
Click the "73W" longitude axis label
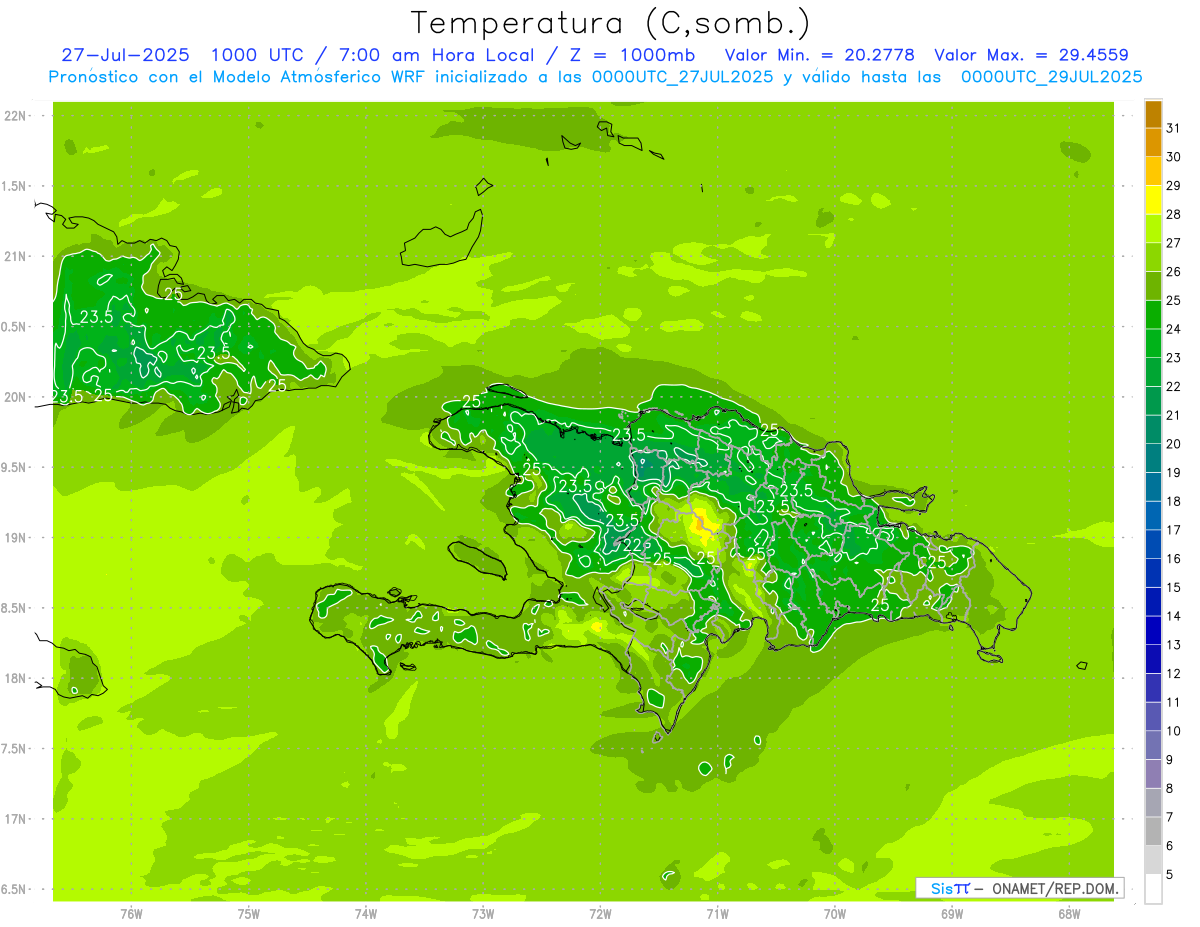(483, 914)
